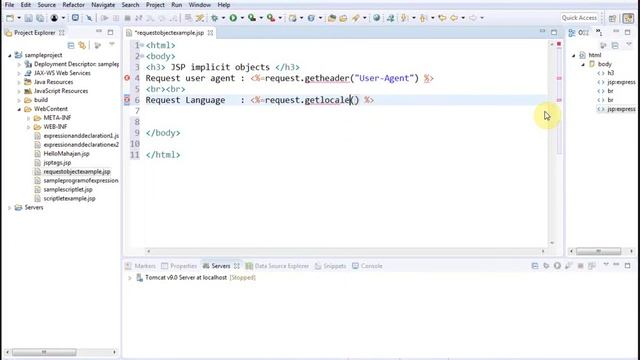640x360 pixels.
Task: Select jsptags.jsp in Project Explorer
Action: coord(57,163)
